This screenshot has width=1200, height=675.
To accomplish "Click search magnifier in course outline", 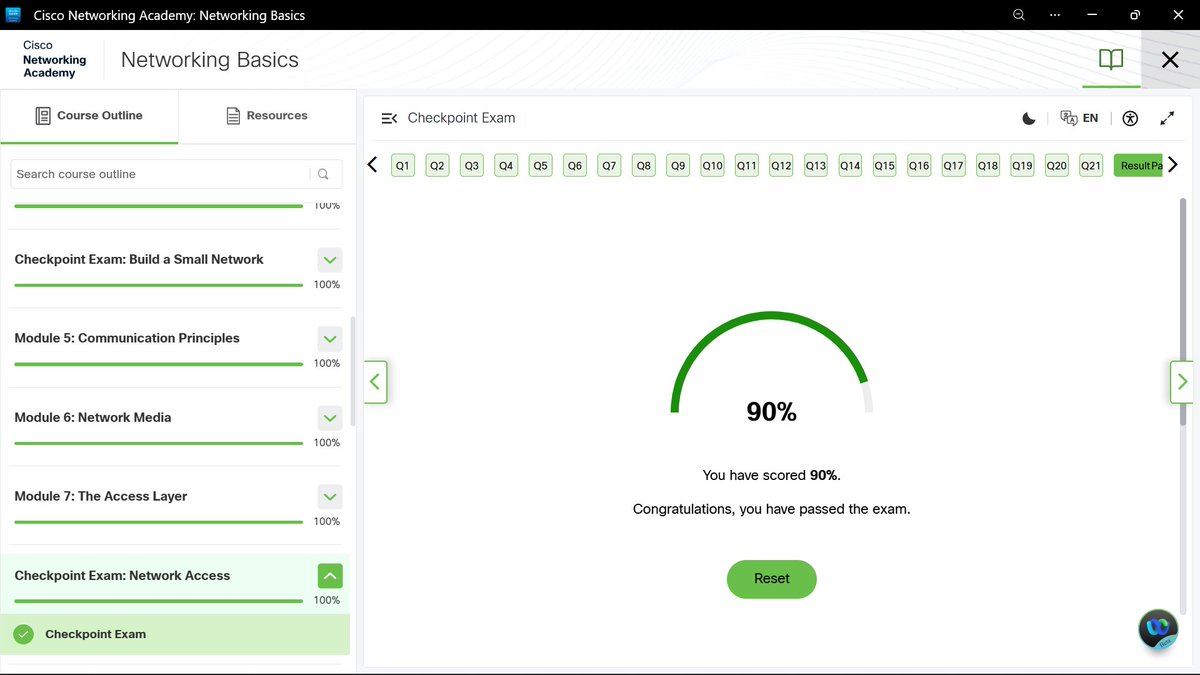I will (x=323, y=174).
